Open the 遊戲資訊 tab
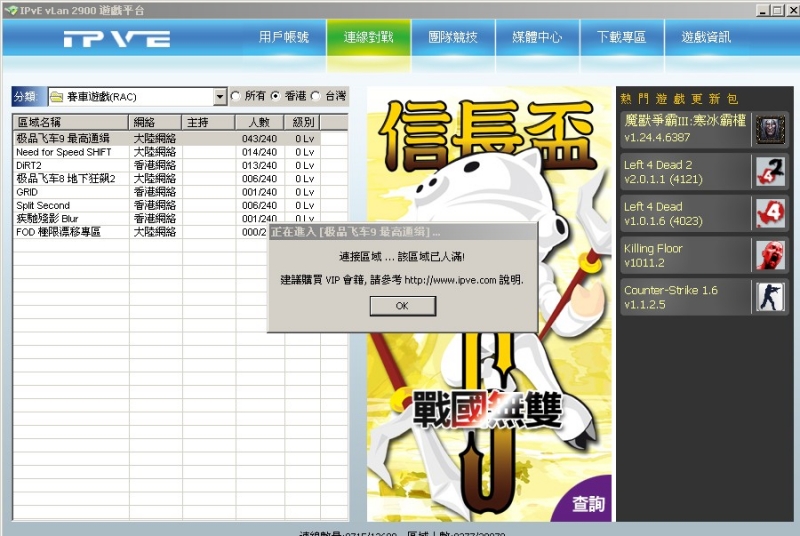 (x=707, y=37)
